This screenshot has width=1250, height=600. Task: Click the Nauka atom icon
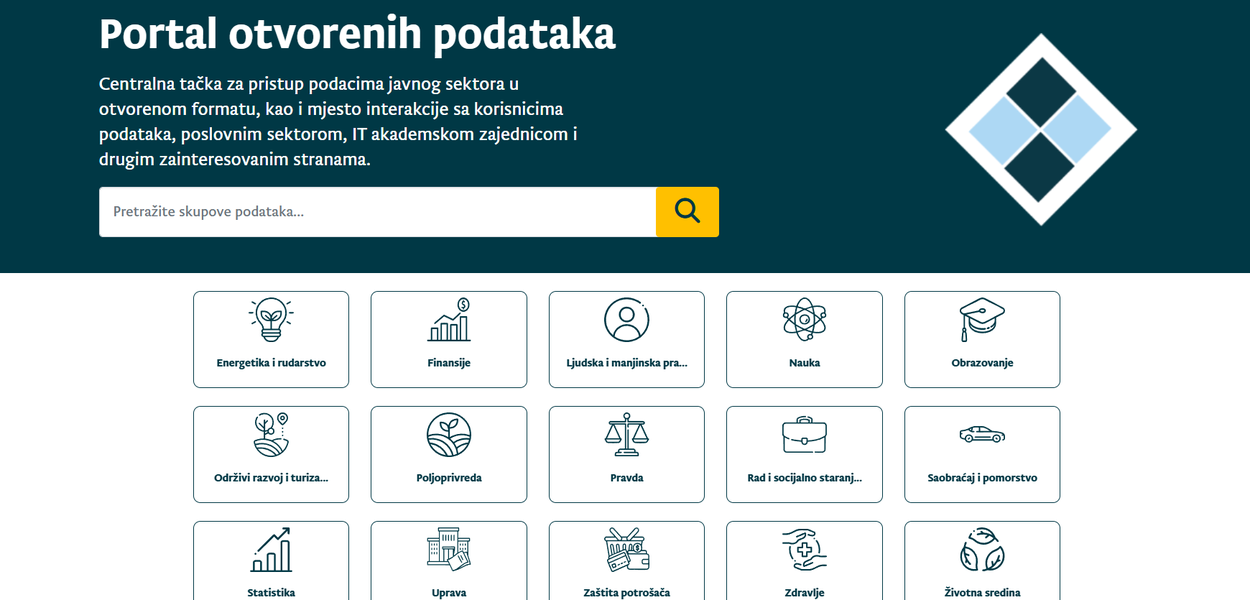point(804,320)
